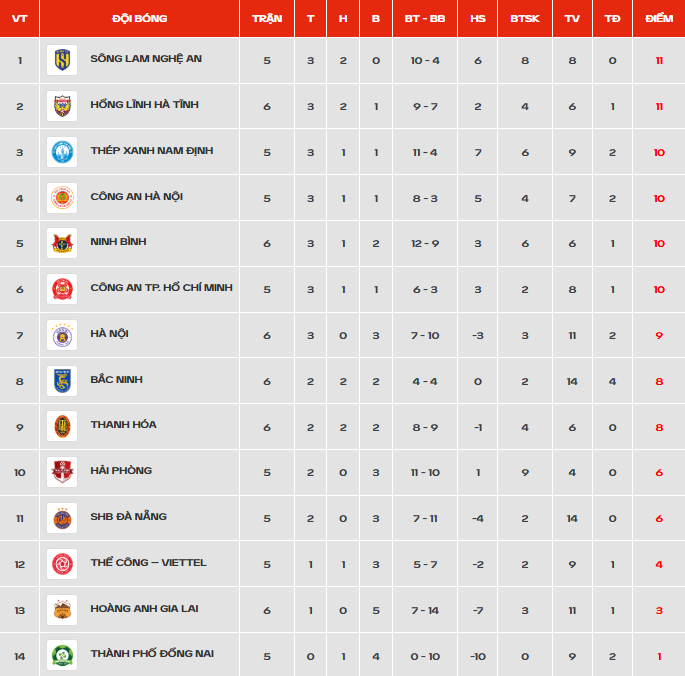This screenshot has width=685, height=676.
Task: Select the Công An Hà Nội badge
Action: click(x=62, y=198)
